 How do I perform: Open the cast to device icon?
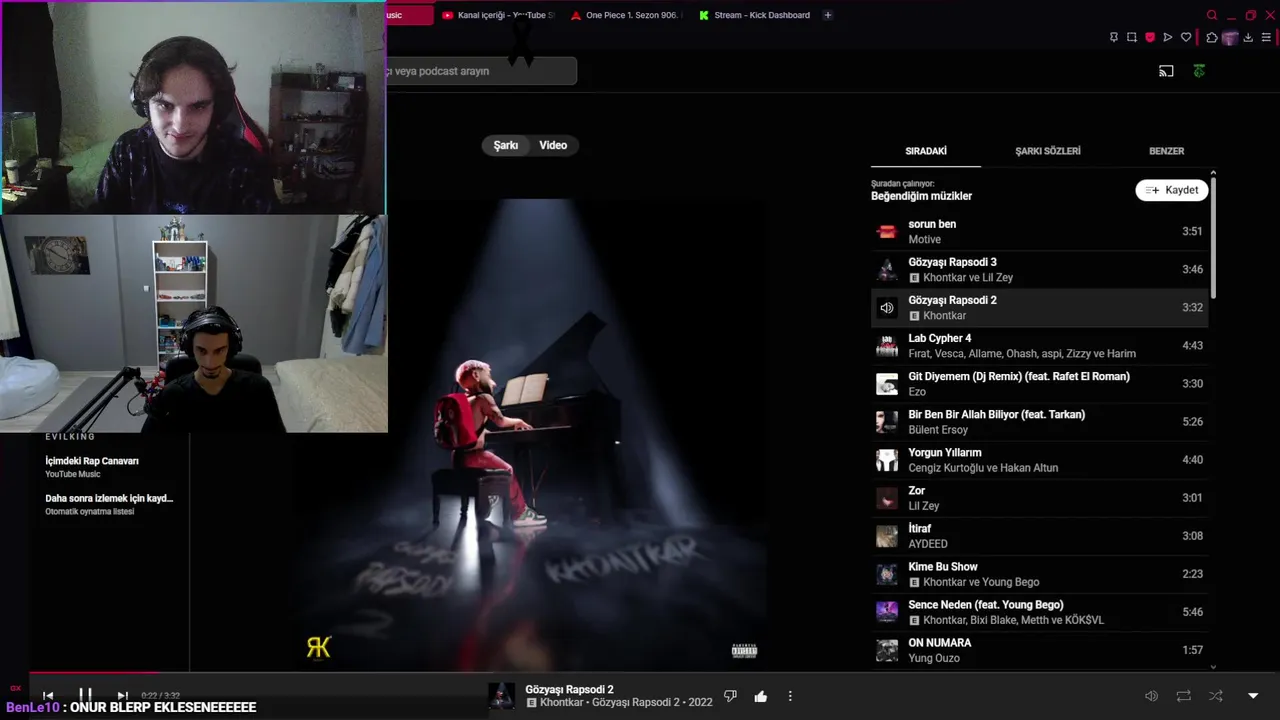click(x=1166, y=71)
